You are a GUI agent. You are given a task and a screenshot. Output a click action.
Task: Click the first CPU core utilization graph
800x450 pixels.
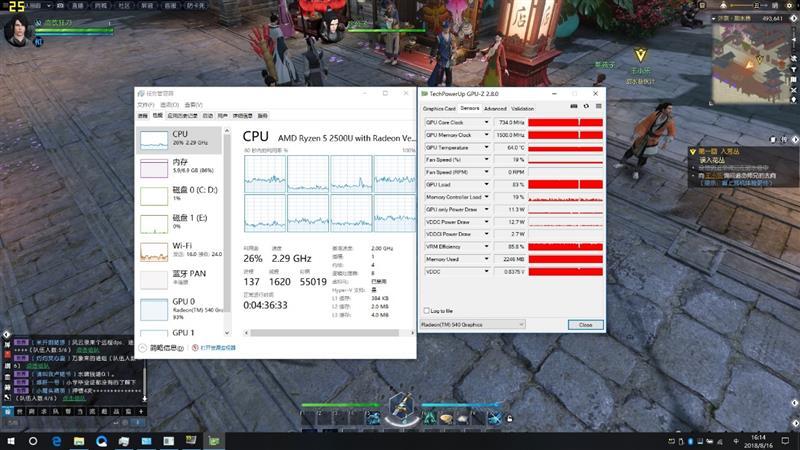[x=265, y=174]
